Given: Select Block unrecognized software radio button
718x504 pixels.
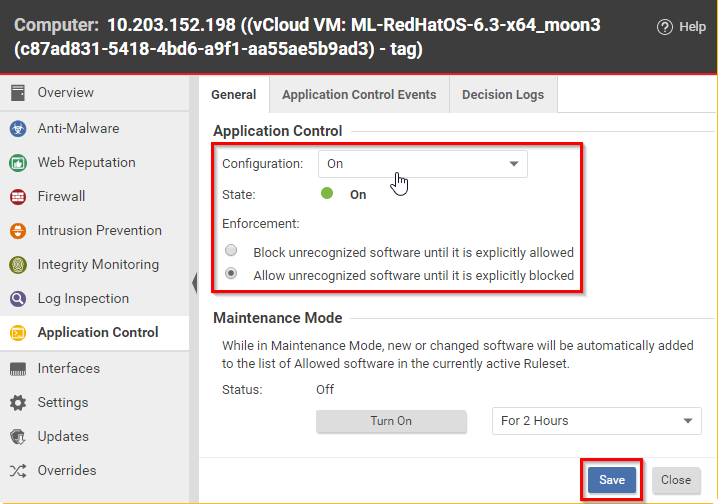Looking at the screenshot, I should point(231,252).
